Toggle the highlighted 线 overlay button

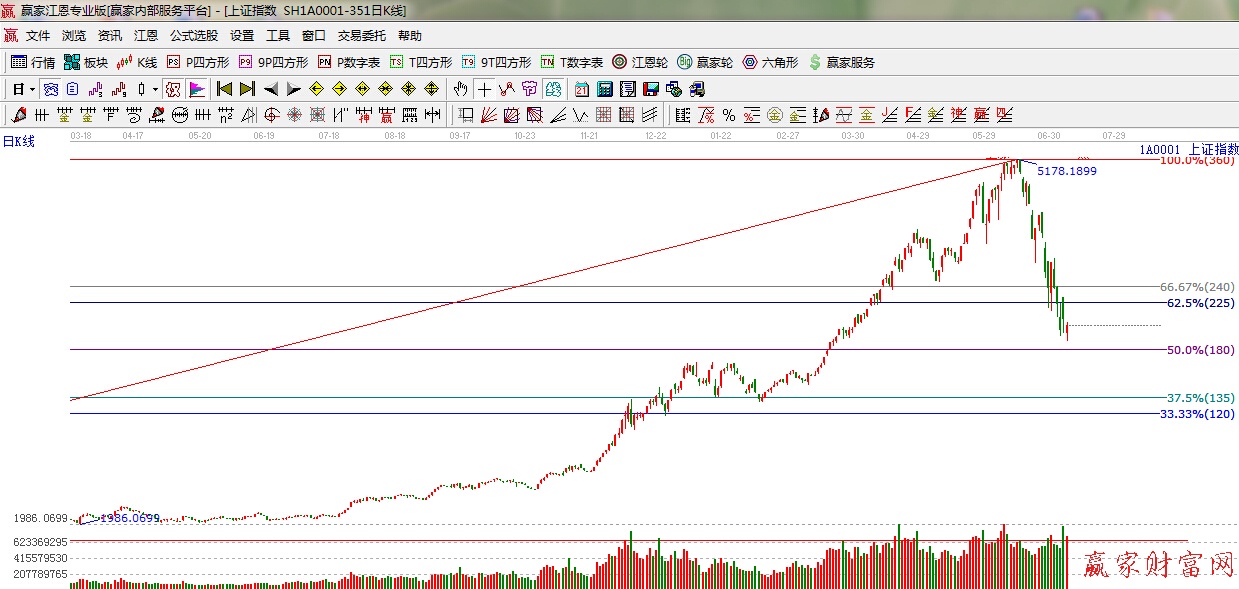click(172, 89)
